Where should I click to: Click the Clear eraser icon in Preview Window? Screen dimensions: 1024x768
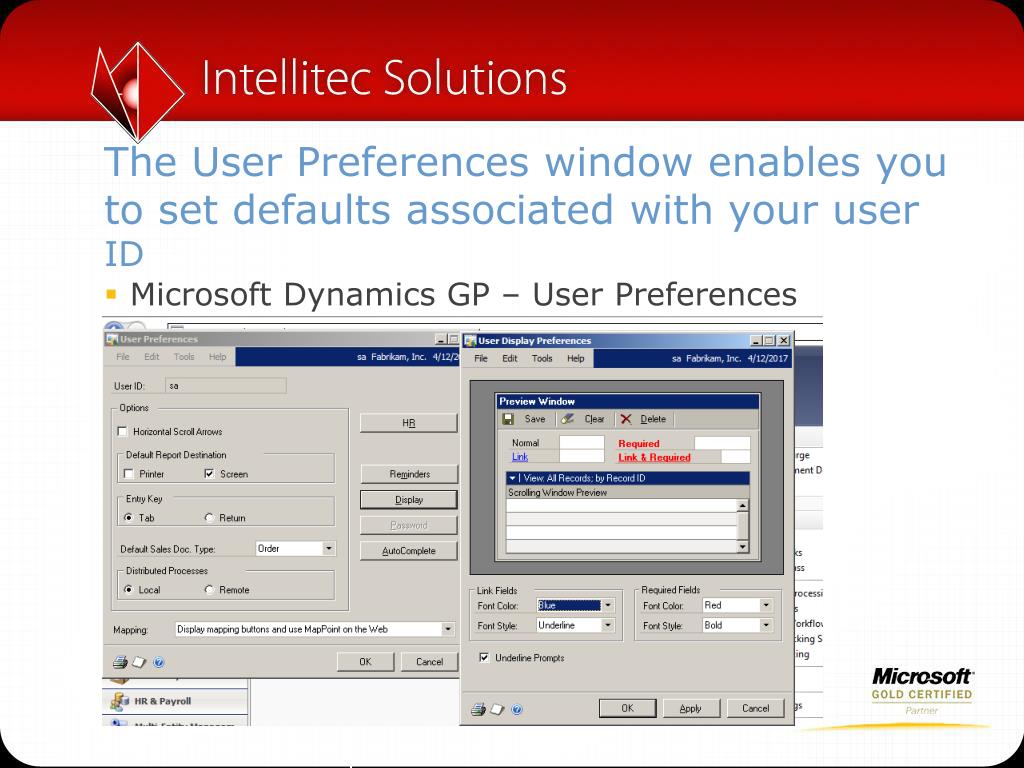coord(568,419)
